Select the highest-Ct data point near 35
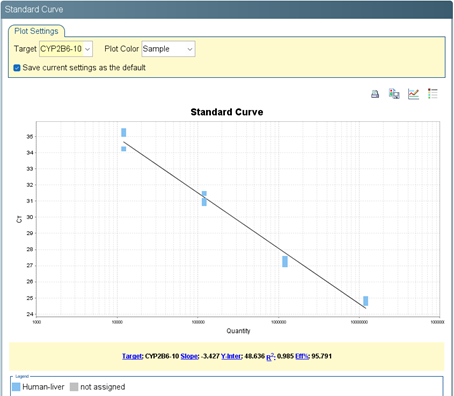Viewport: 454px width, 396px height. coord(124,132)
